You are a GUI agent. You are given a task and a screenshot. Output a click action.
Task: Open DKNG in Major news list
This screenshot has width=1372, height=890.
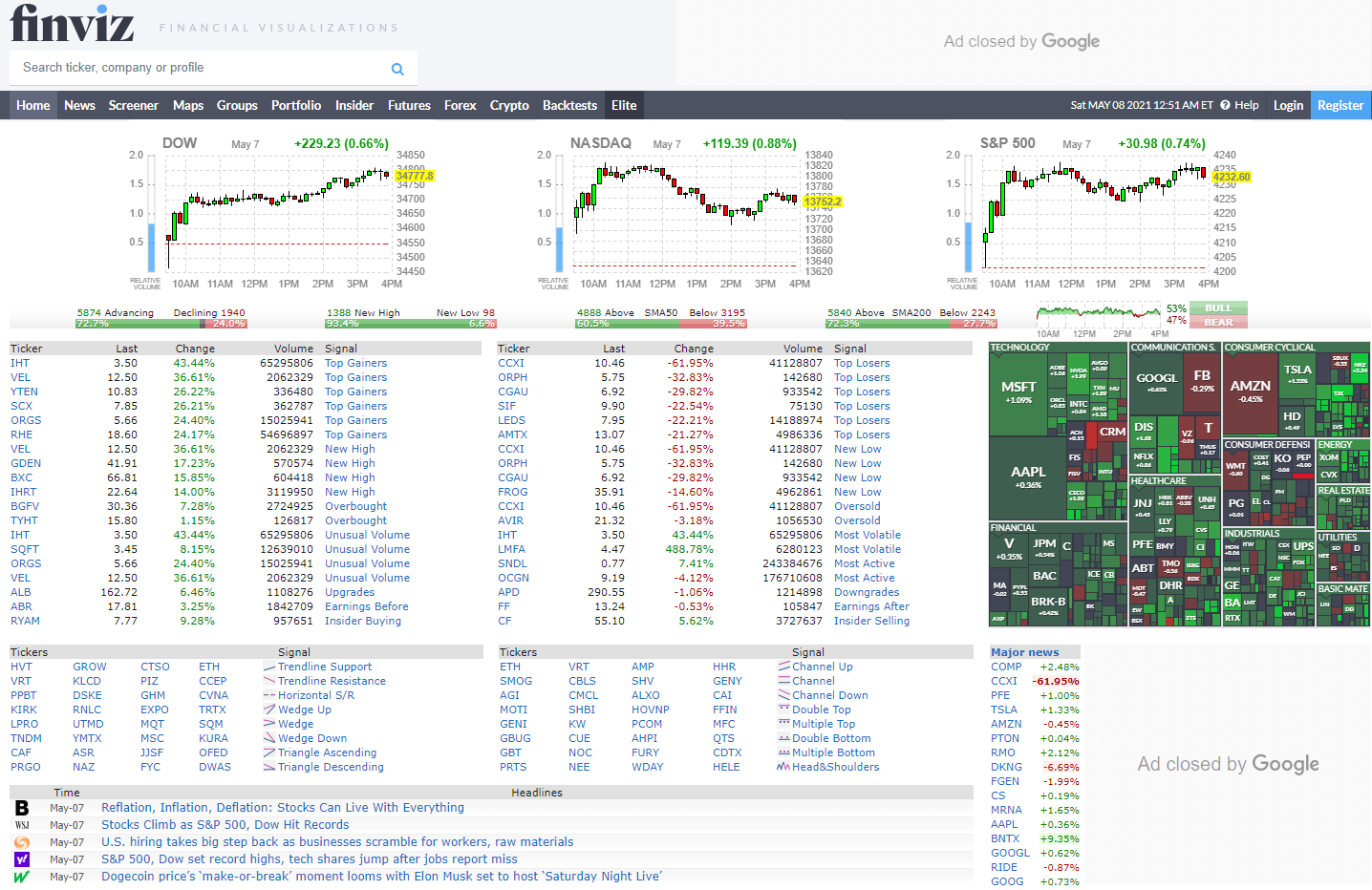[1006, 767]
